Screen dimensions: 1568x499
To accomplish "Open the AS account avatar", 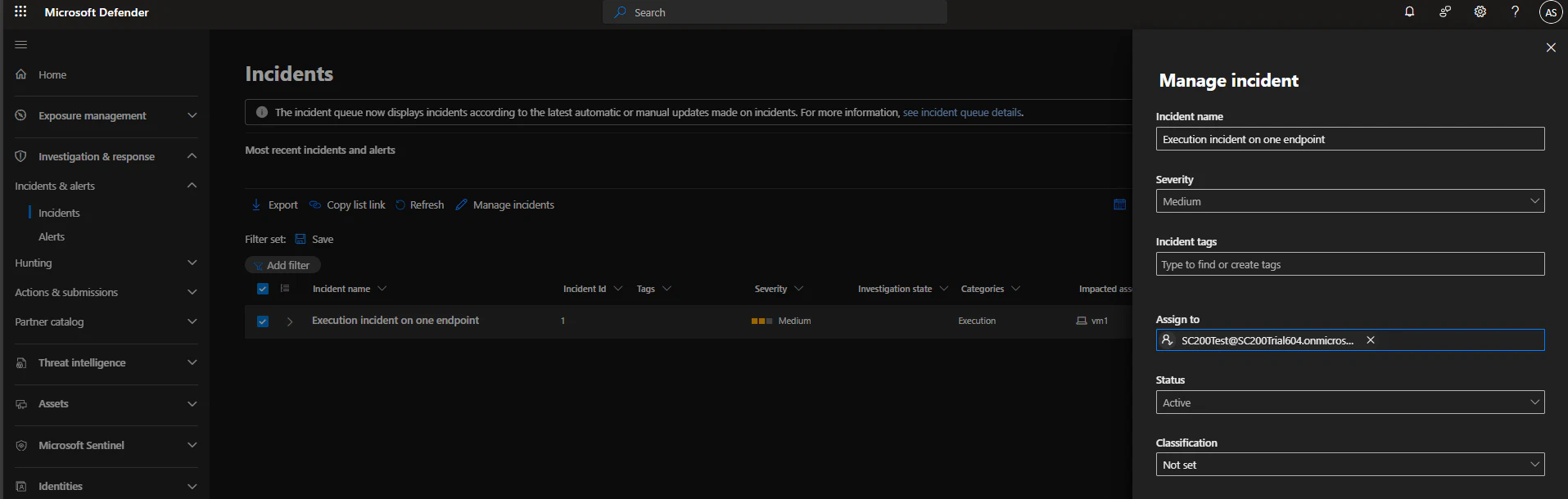I will pyautogui.click(x=1551, y=12).
